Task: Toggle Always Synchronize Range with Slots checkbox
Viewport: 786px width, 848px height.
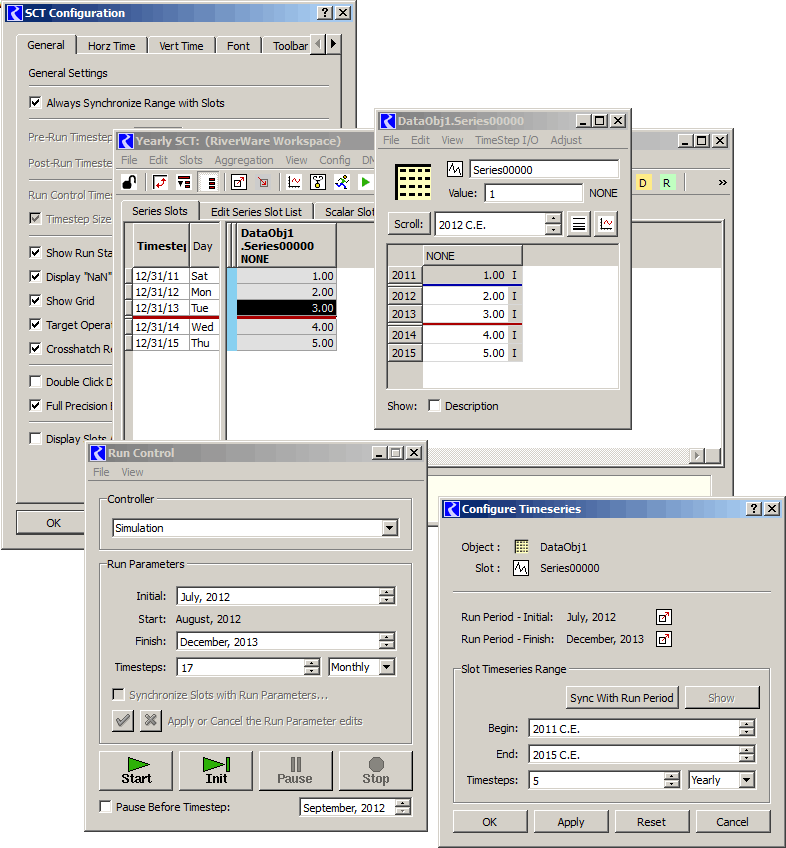Action: (35, 102)
